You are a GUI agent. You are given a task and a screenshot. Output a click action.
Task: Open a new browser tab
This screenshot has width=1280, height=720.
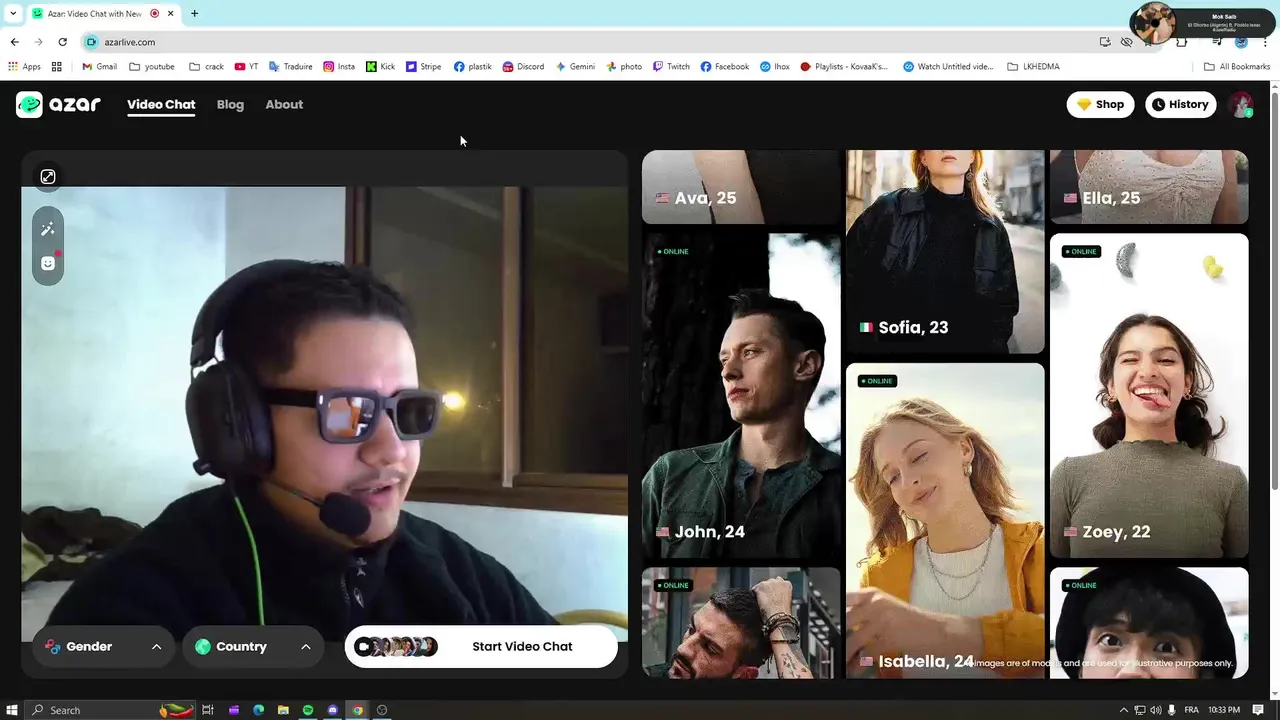click(x=194, y=13)
